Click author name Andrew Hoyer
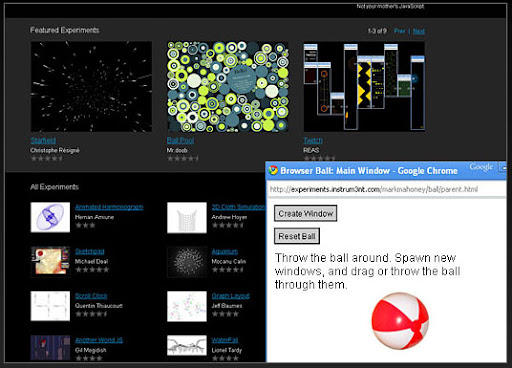This screenshot has width=512, height=368. click(229, 217)
